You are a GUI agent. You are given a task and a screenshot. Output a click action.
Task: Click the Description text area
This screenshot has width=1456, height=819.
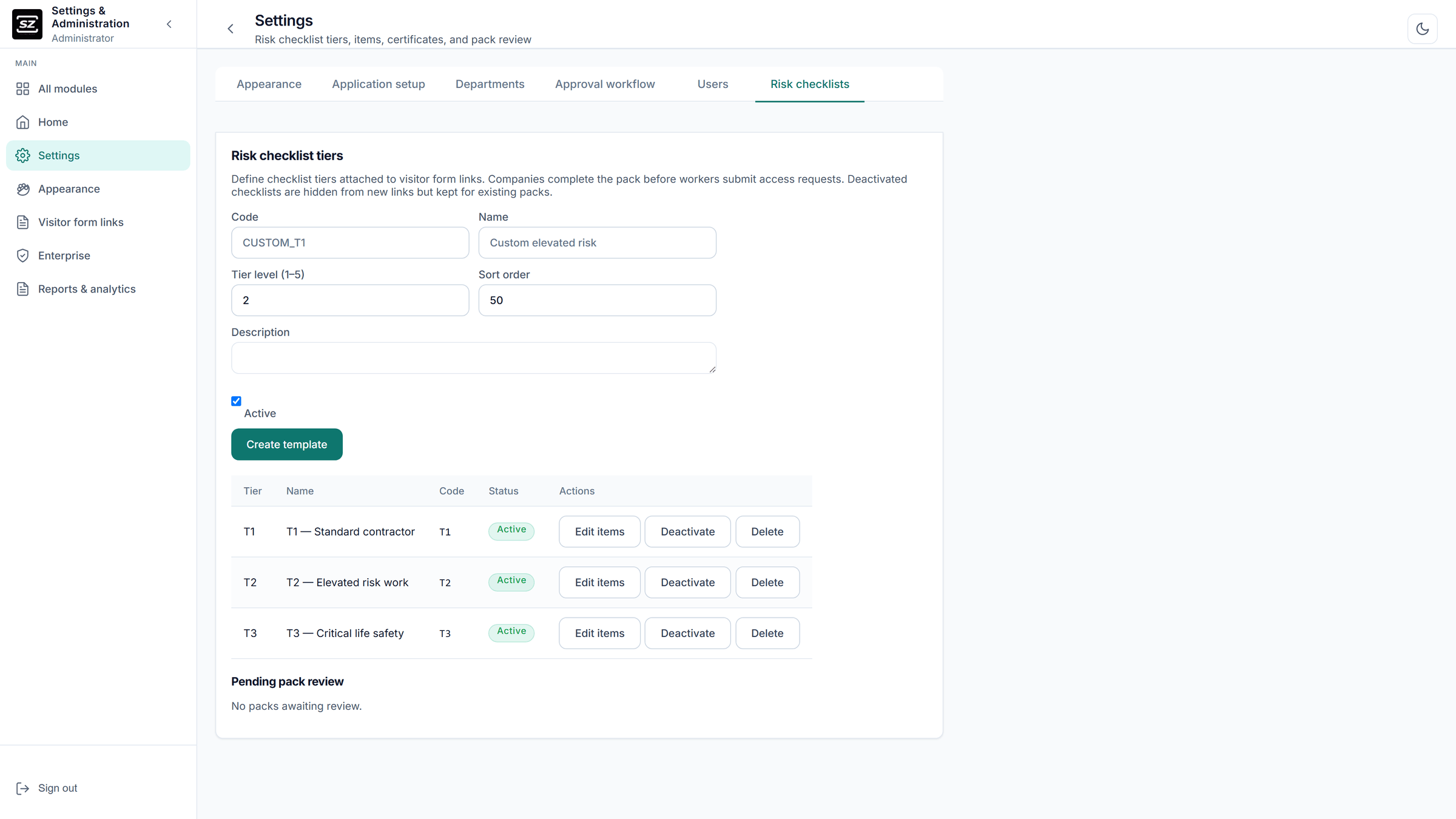pyautogui.click(x=474, y=358)
